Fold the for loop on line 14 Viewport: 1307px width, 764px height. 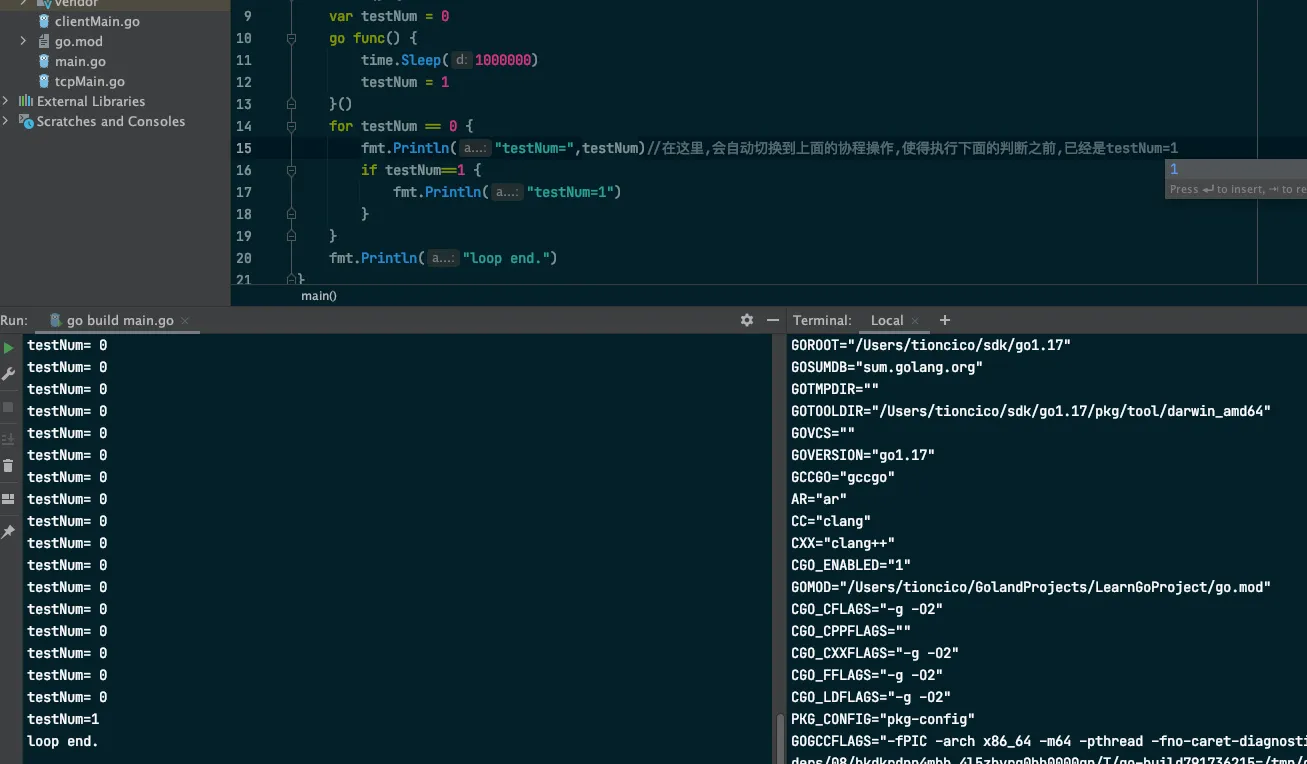(291, 126)
